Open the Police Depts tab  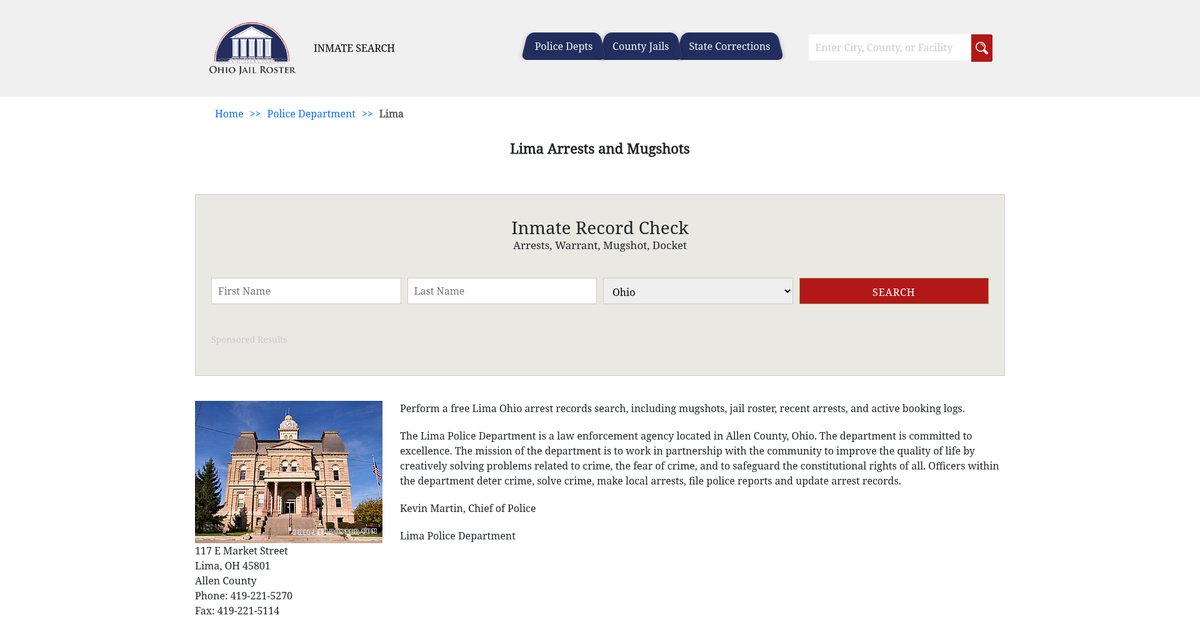563,47
